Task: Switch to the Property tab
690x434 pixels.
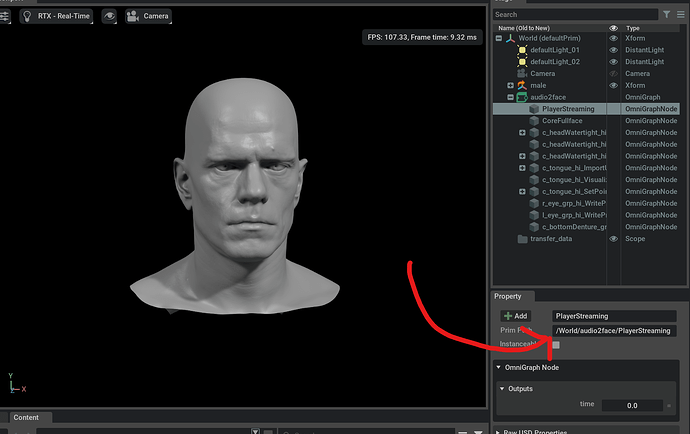Action: [x=509, y=296]
